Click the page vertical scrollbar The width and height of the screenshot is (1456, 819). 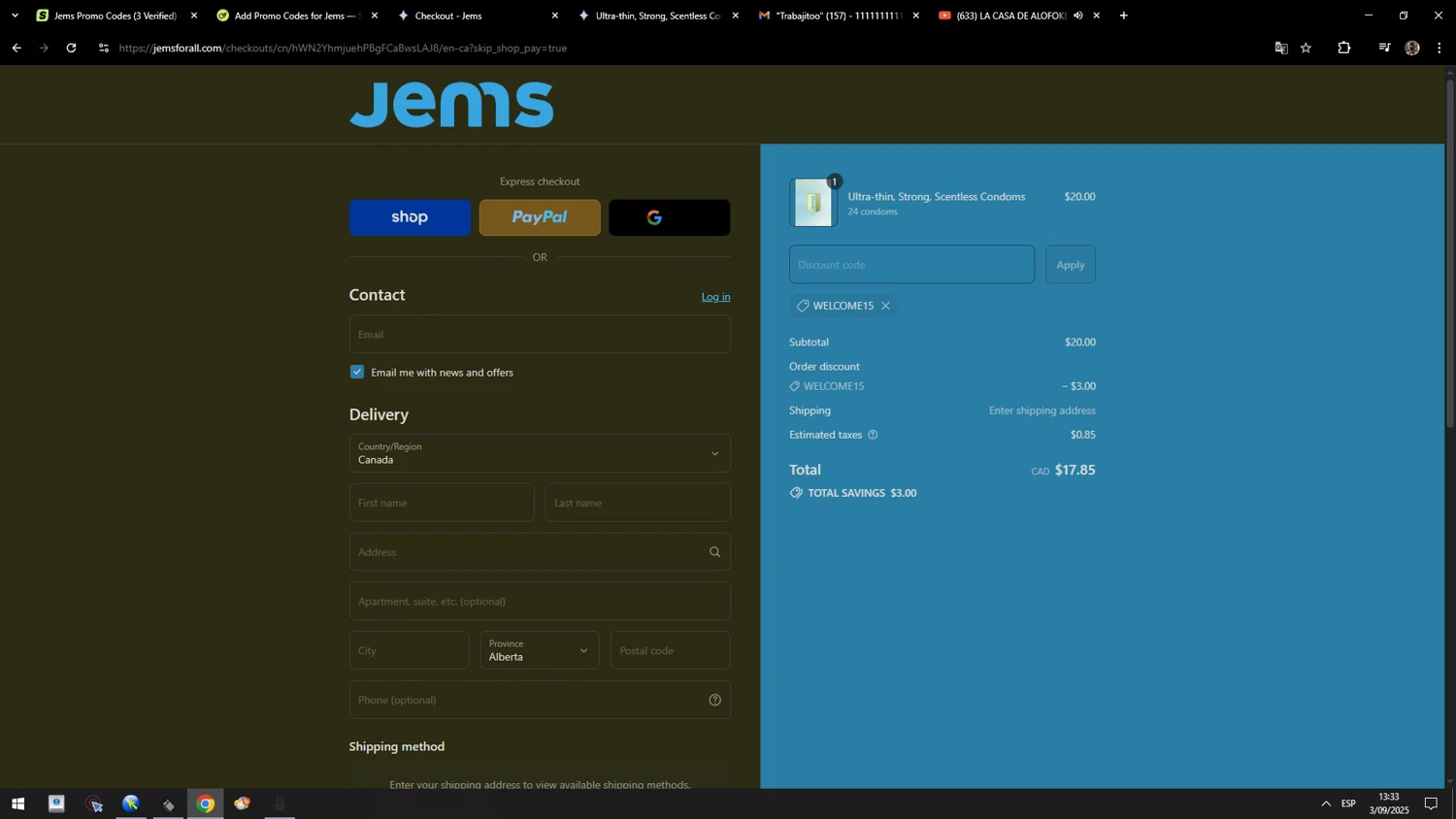tap(1450, 252)
